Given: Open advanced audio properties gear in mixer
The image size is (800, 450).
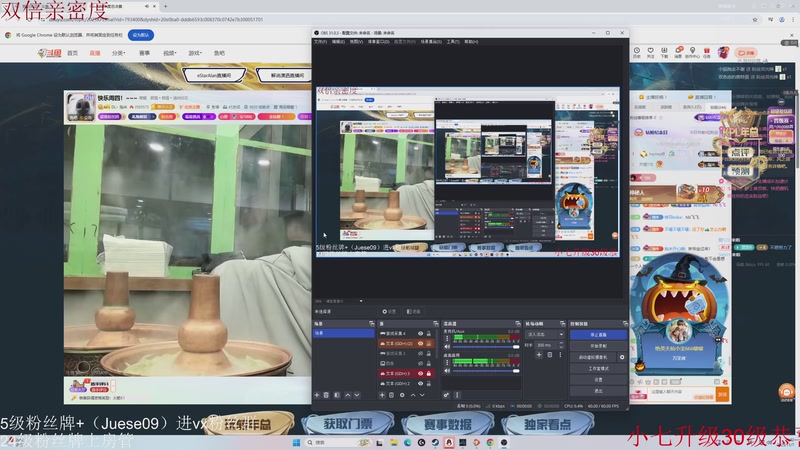Looking at the screenshot, I should point(446,395).
